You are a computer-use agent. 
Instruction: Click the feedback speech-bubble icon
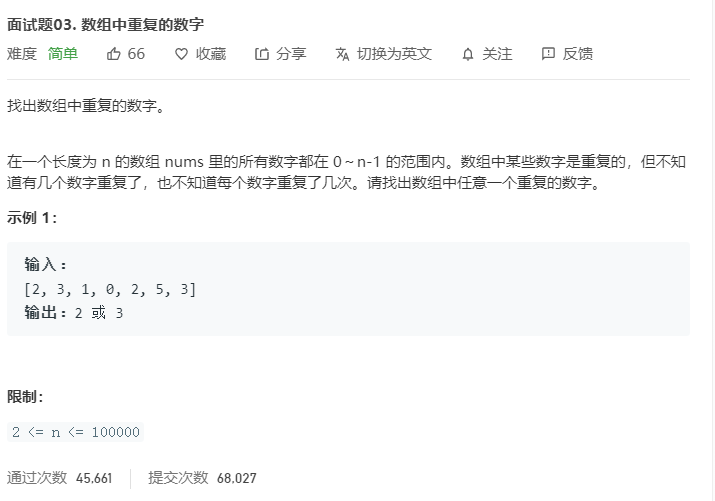[x=548, y=54]
